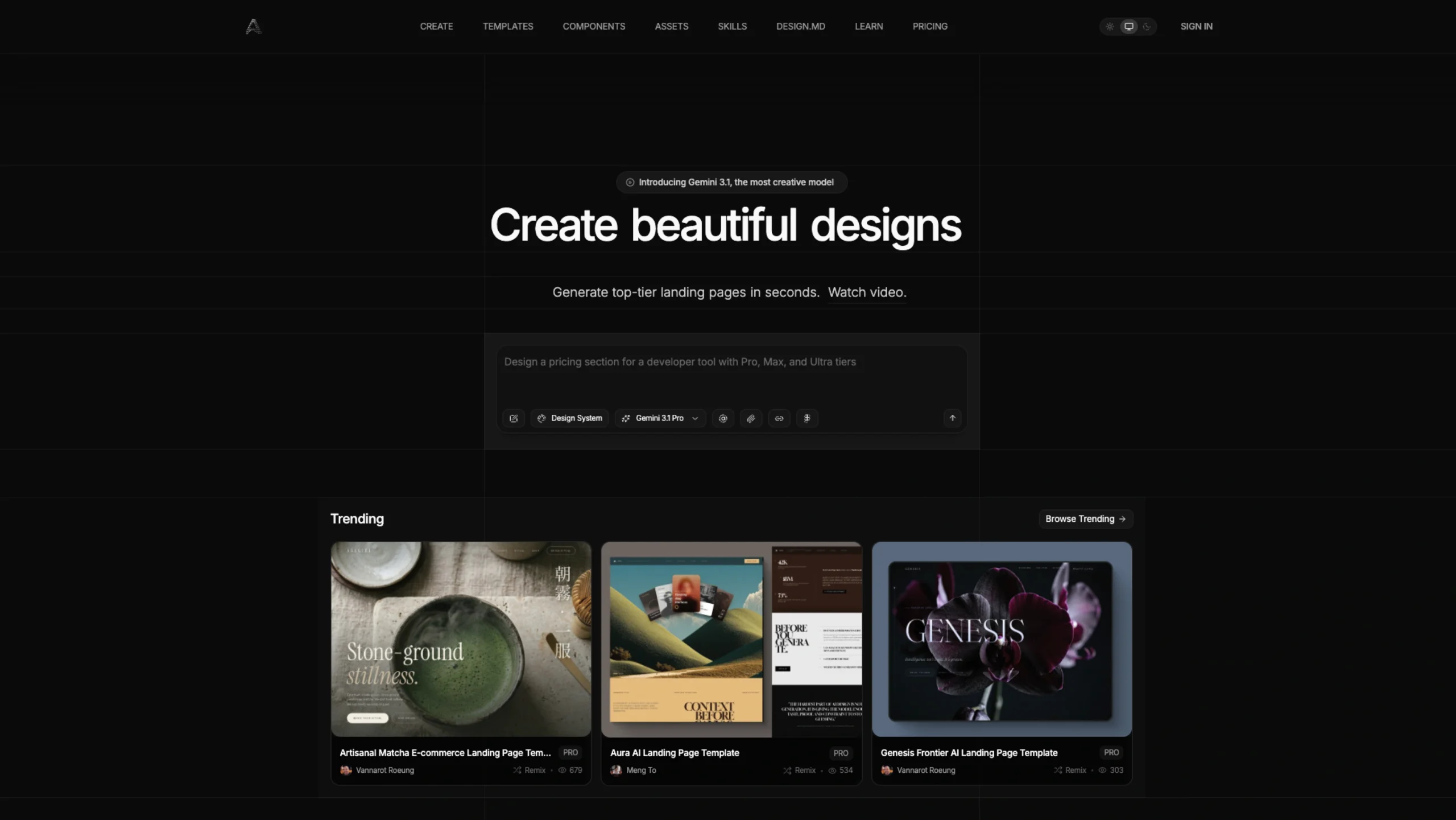This screenshot has height=820, width=1456.
Task: Open the Genesis Frontier AI template thumbnail
Action: (x=1002, y=639)
